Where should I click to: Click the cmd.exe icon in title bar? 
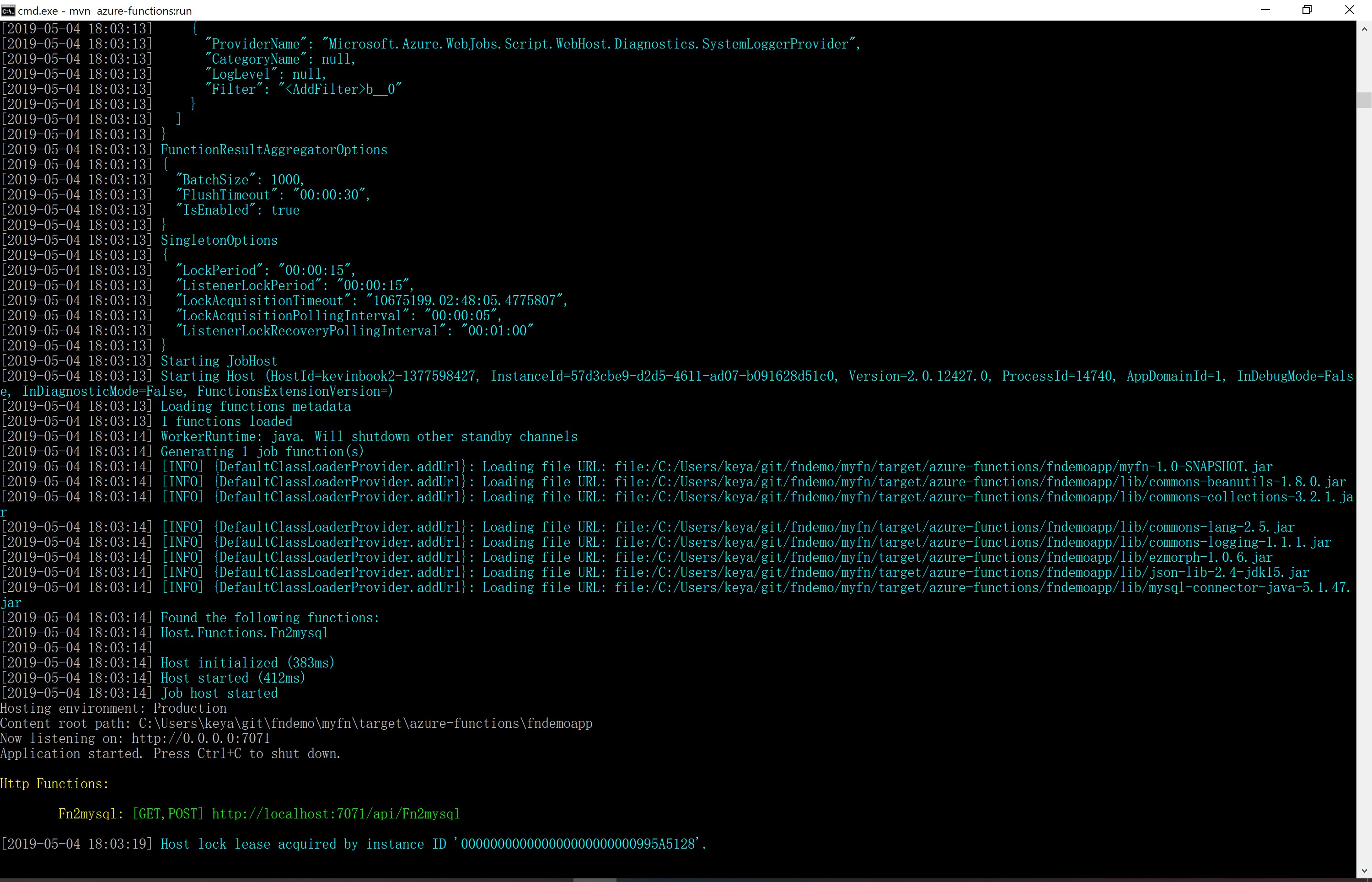coord(8,11)
